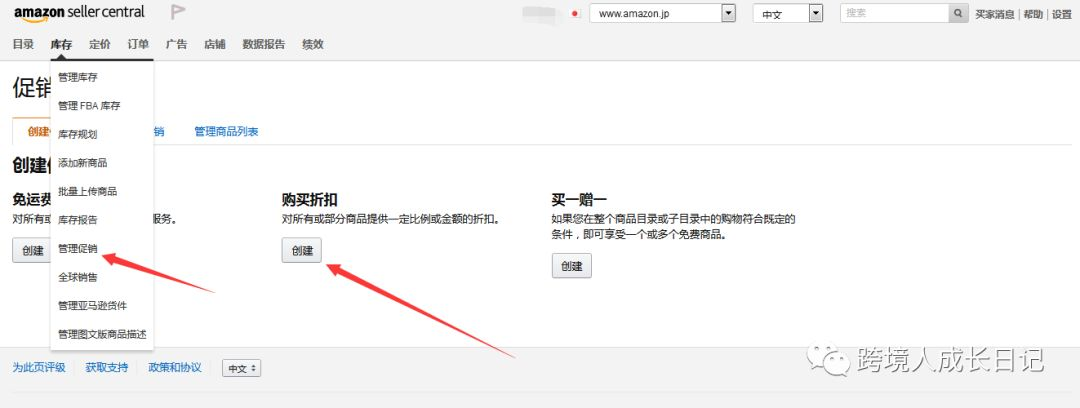
Task: Open the 中文 language dropdown in header
Action: coord(788,14)
